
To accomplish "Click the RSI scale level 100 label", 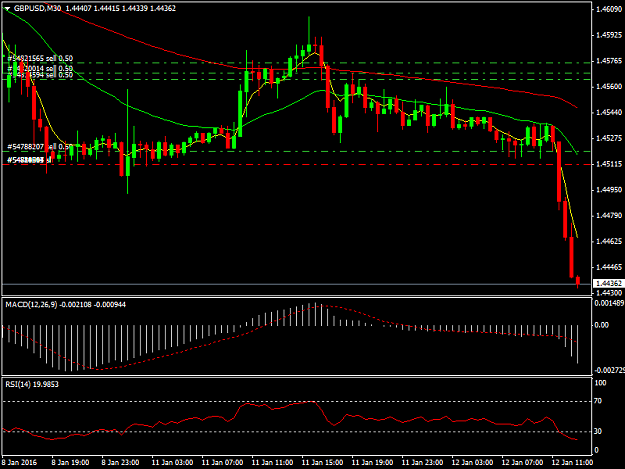I will (600, 383).
